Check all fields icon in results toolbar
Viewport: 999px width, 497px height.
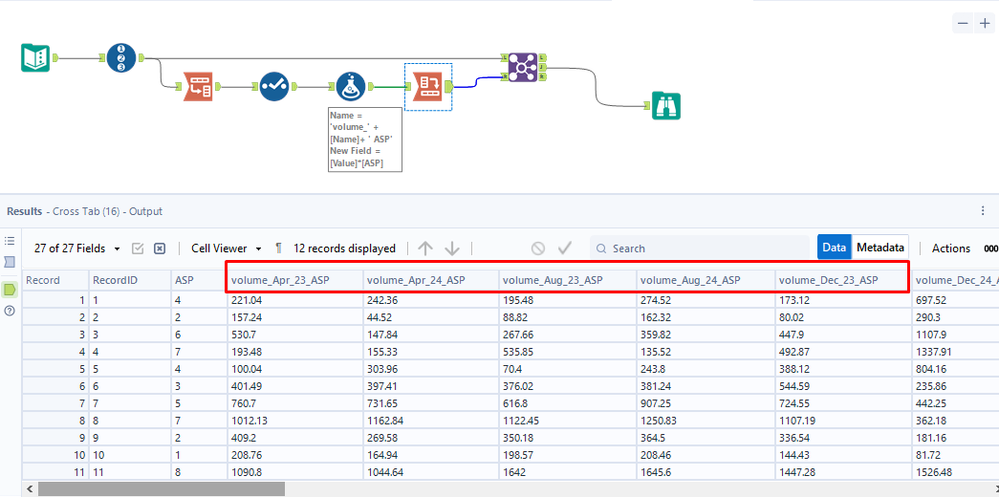click(x=138, y=248)
